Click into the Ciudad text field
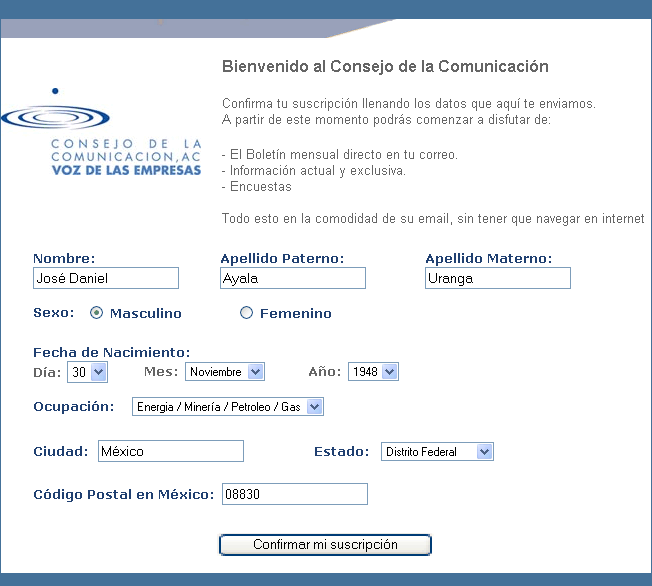This screenshot has width=652, height=586. (x=170, y=452)
